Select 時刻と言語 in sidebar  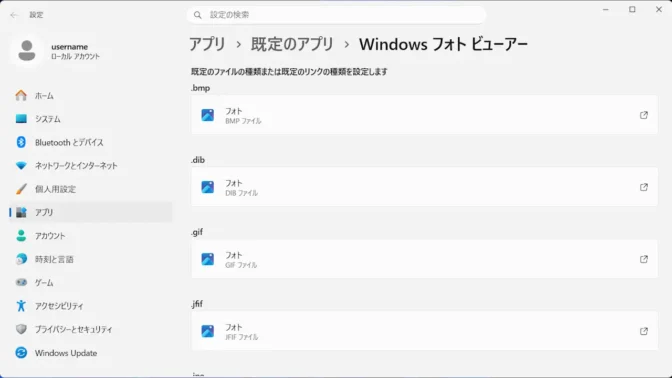pyautogui.click(x=54, y=259)
